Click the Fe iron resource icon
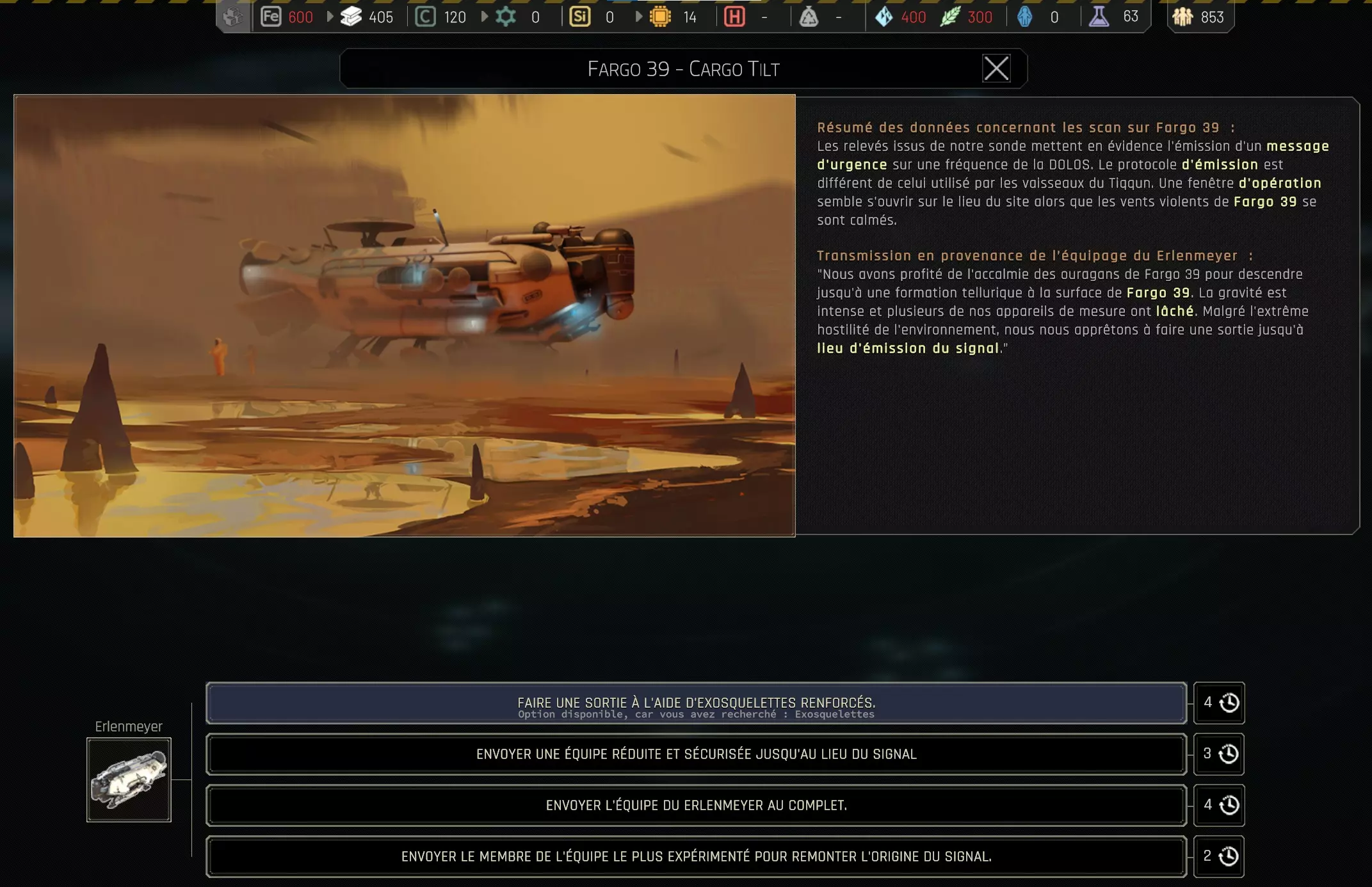 pyautogui.click(x=271, y=17)
